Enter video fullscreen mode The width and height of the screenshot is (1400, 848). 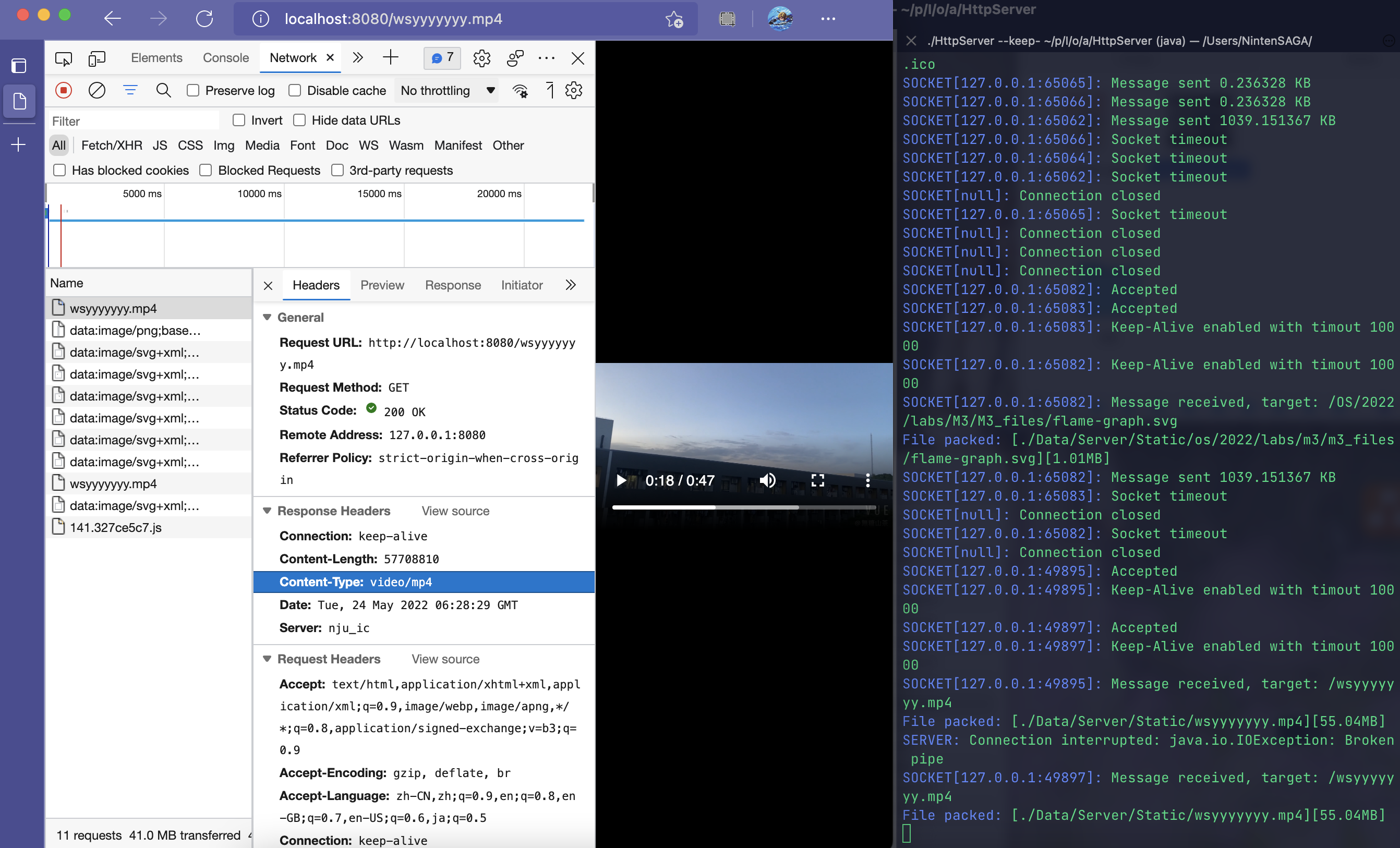click(817, 480)
